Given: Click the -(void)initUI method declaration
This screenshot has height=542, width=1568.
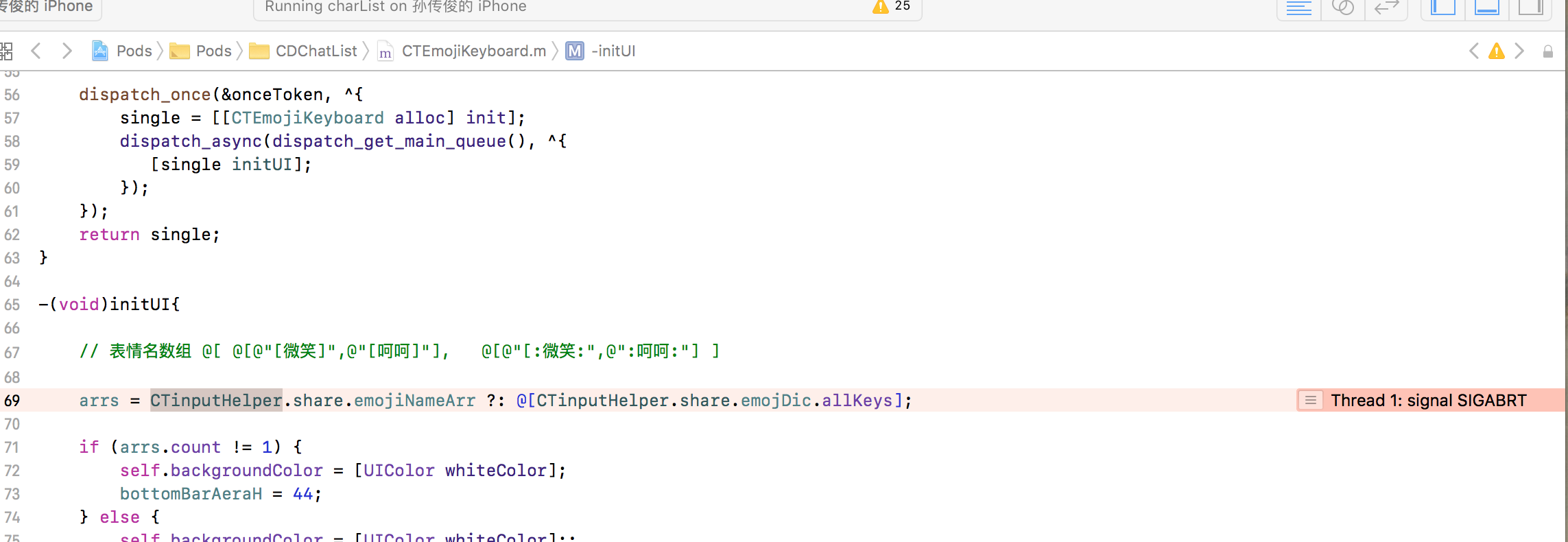Looking at the screenshot, I should coord(110,305).
